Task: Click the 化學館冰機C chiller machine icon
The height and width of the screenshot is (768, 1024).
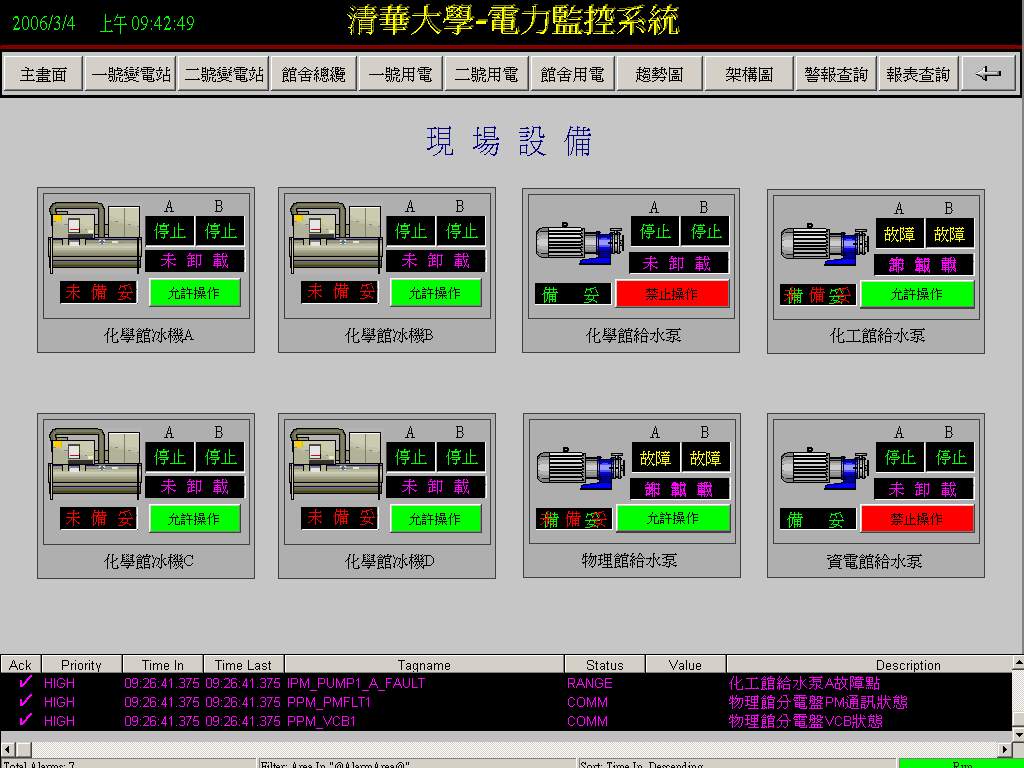Action: (95, 462)
